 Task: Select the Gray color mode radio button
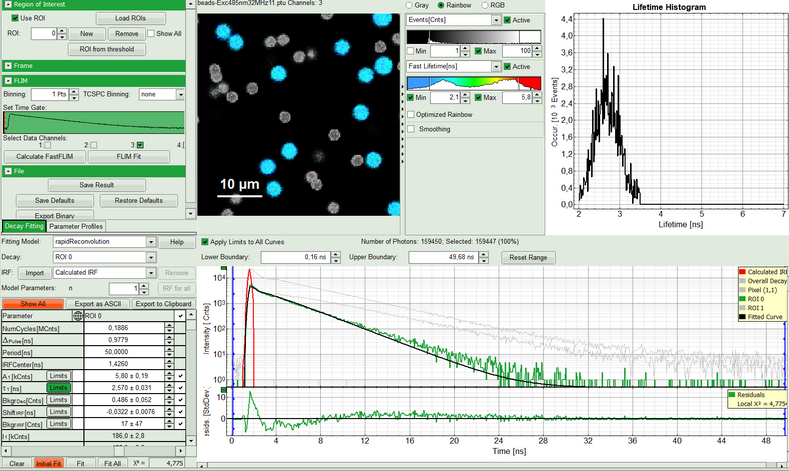pyautogui.click(x=410, y=6)
